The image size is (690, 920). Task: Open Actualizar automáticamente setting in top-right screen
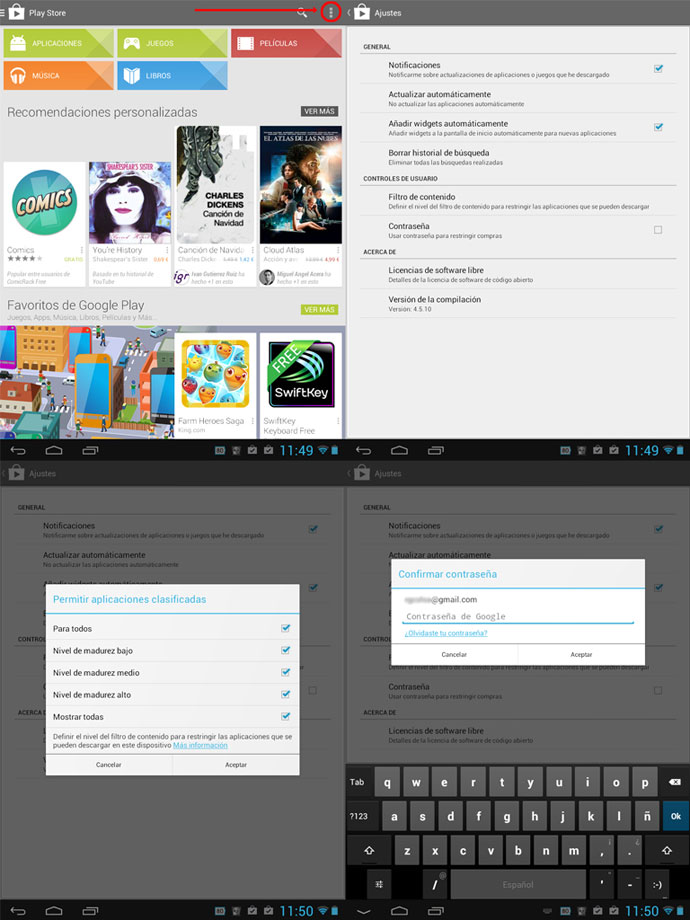tap(518, 99)
